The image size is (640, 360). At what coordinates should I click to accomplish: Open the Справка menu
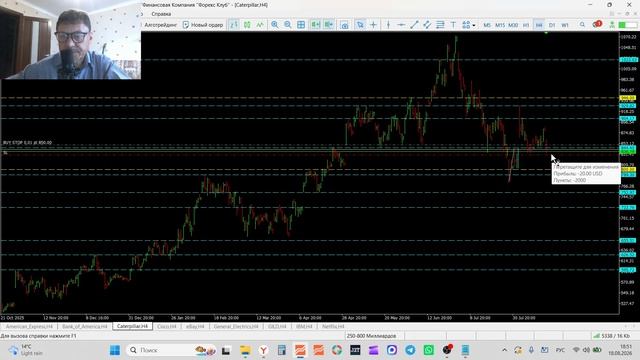pyautogui.click(x=161, y=14)
